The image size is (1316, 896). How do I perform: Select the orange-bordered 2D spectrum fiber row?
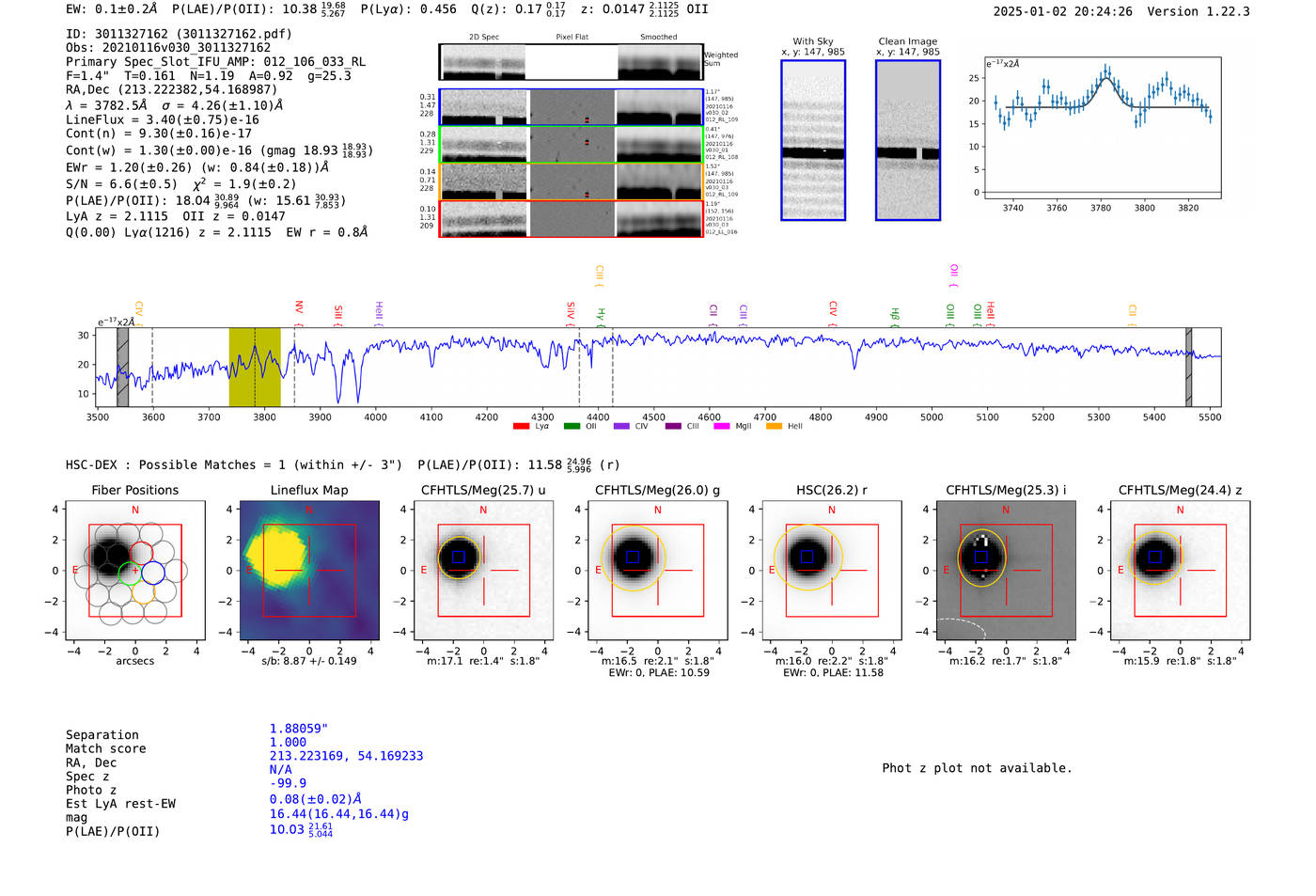pos(571,181)
